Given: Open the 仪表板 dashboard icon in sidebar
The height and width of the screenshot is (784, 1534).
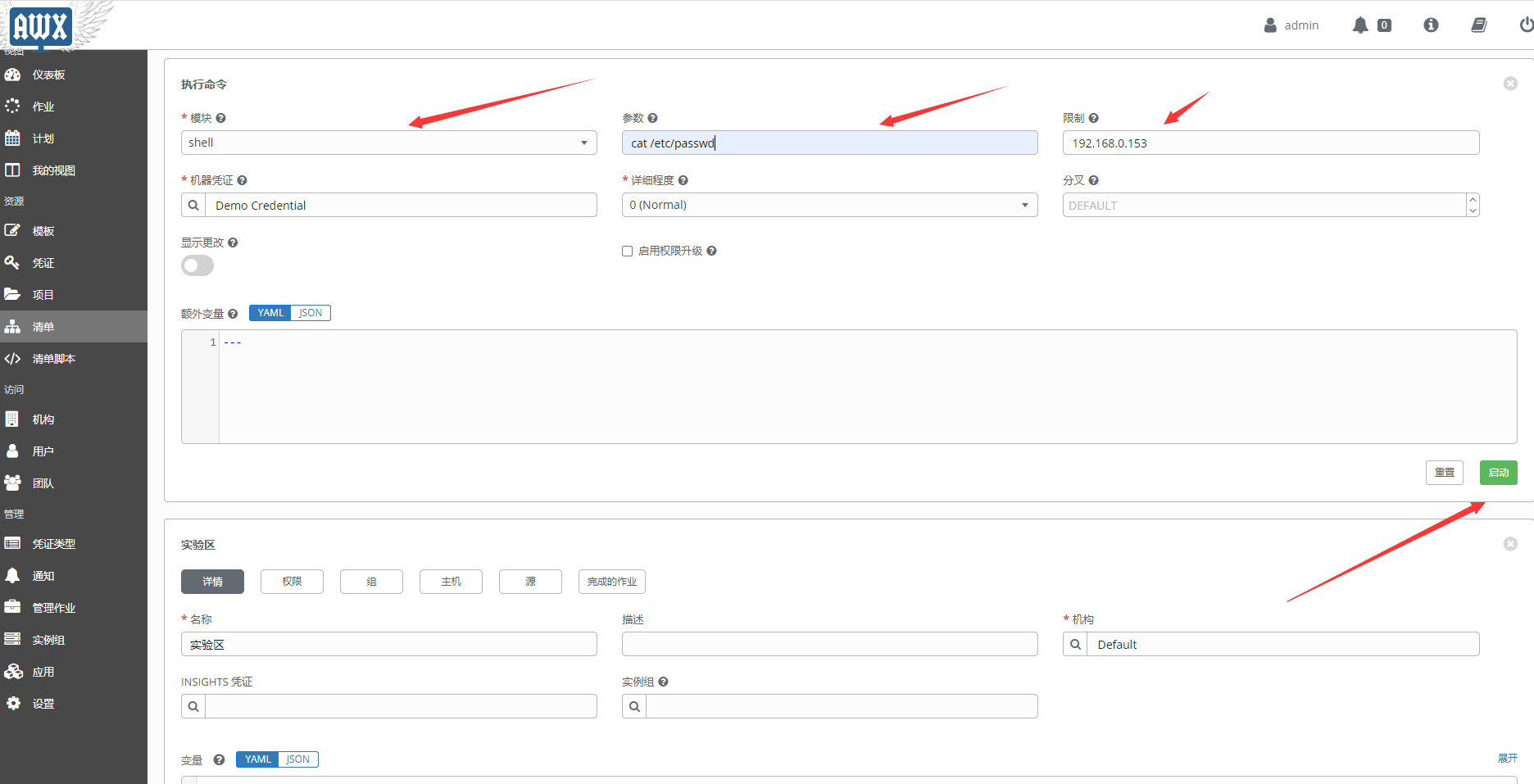Looking at the screenshot, I should coord(13,75).
